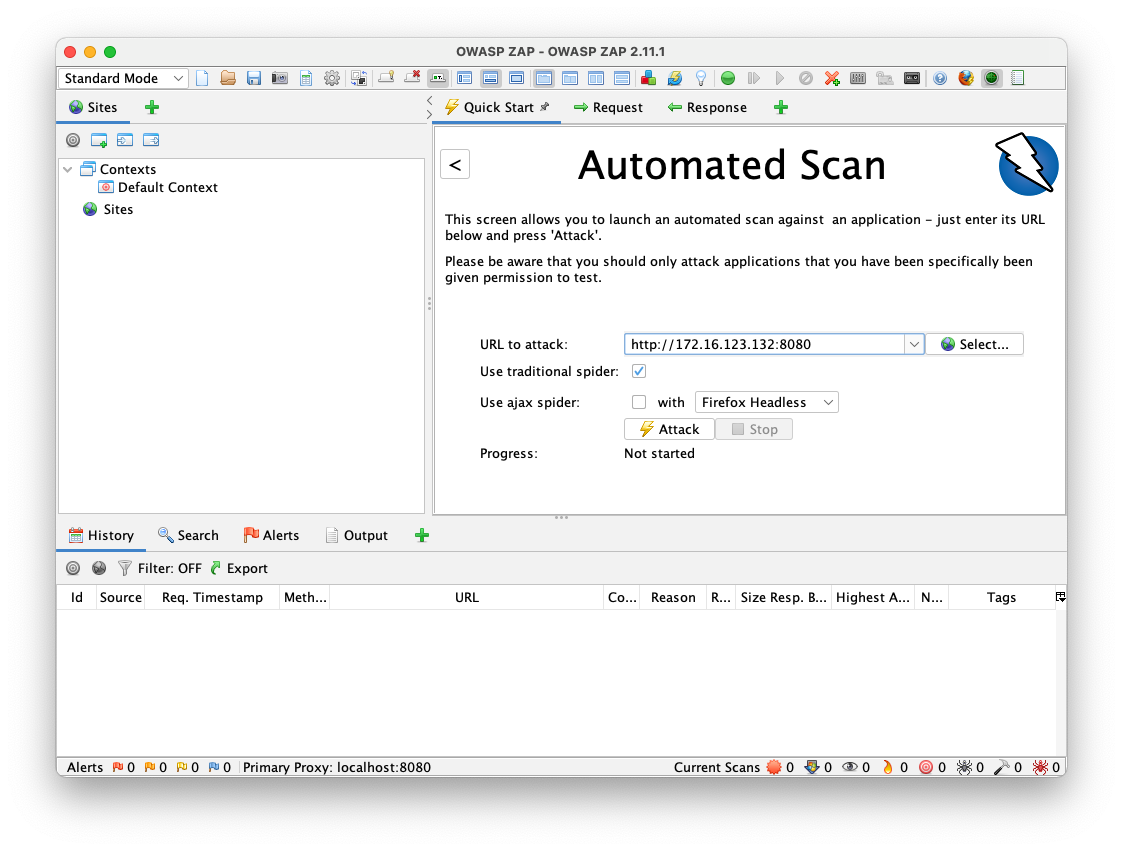
Task: Uncheck the Use traditional spider checkbox
Action: [x=639, y=371]
